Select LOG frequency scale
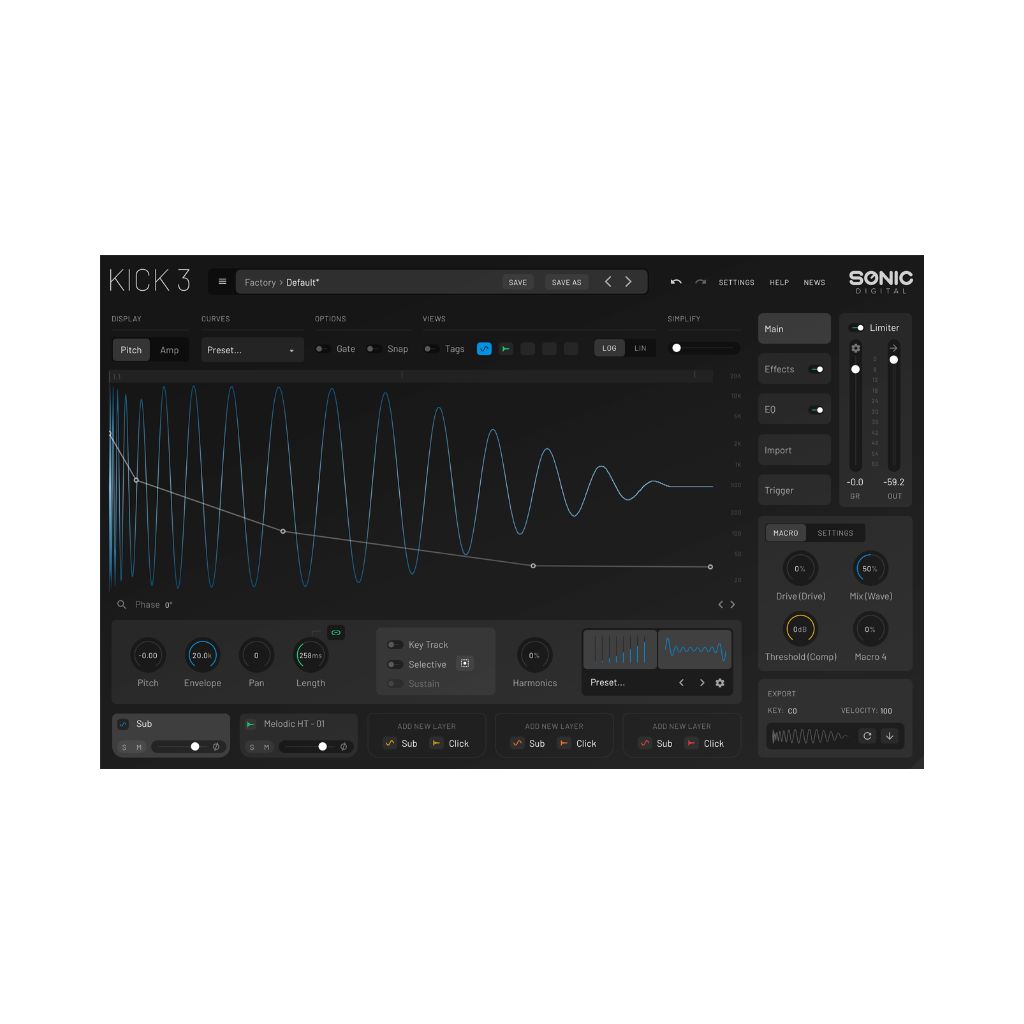1024x1024 pixels. pos(609,348)
